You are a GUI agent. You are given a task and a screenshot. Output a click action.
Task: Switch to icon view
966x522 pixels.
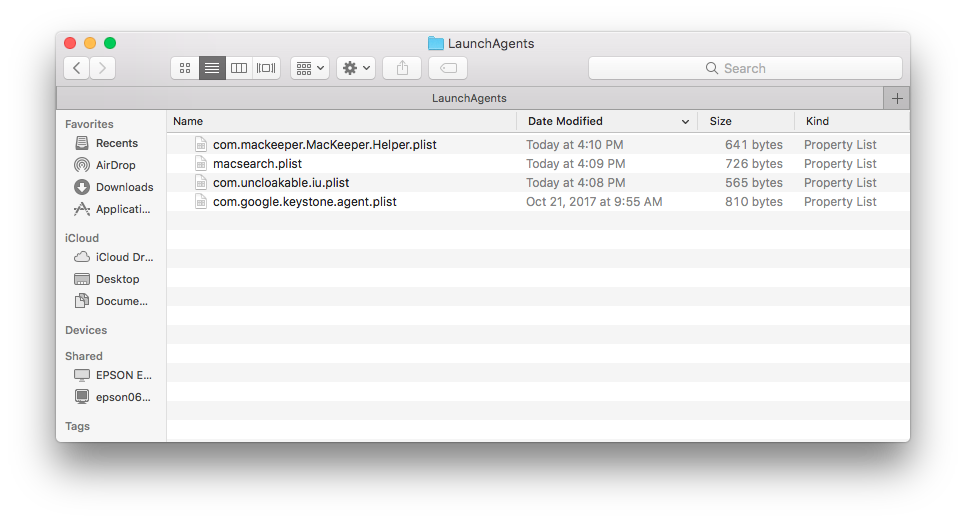tap(185, 68)
